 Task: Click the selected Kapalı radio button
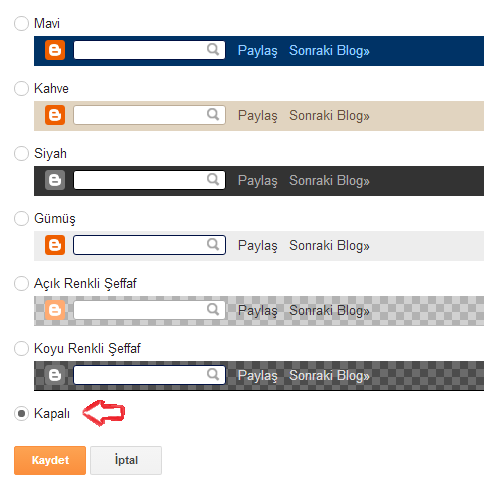tap(21, 414)
